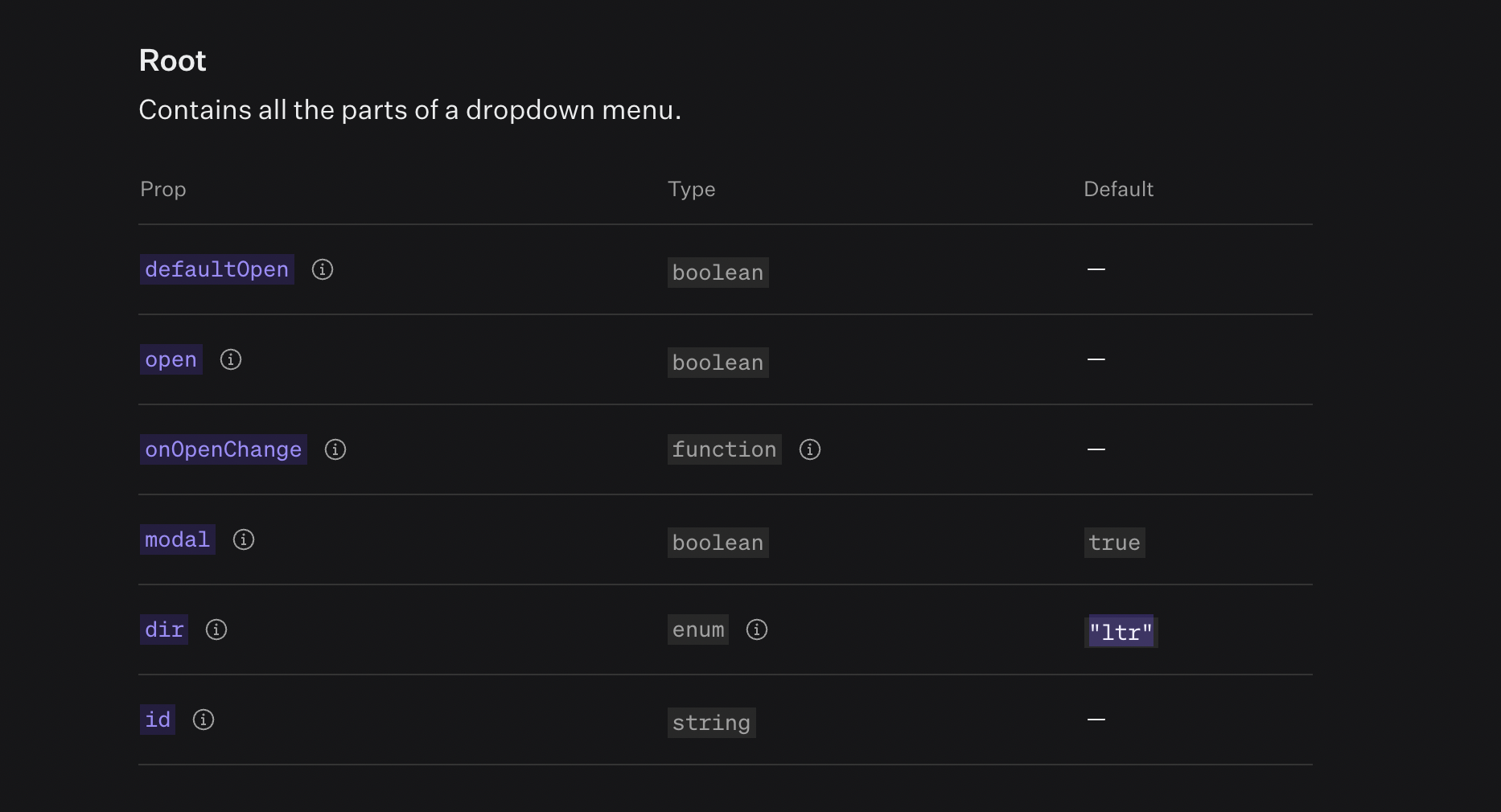The height and width of the screenshot is (812, 1501).
Task: Click the info icon next to modal
Action: pos(243,539)
